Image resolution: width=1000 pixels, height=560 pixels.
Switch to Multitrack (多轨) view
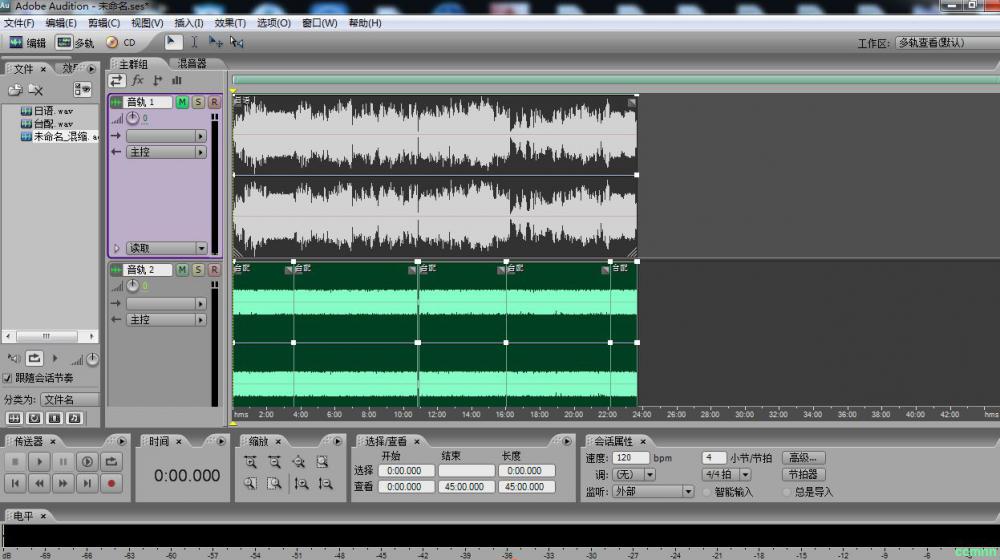(75, 43)
